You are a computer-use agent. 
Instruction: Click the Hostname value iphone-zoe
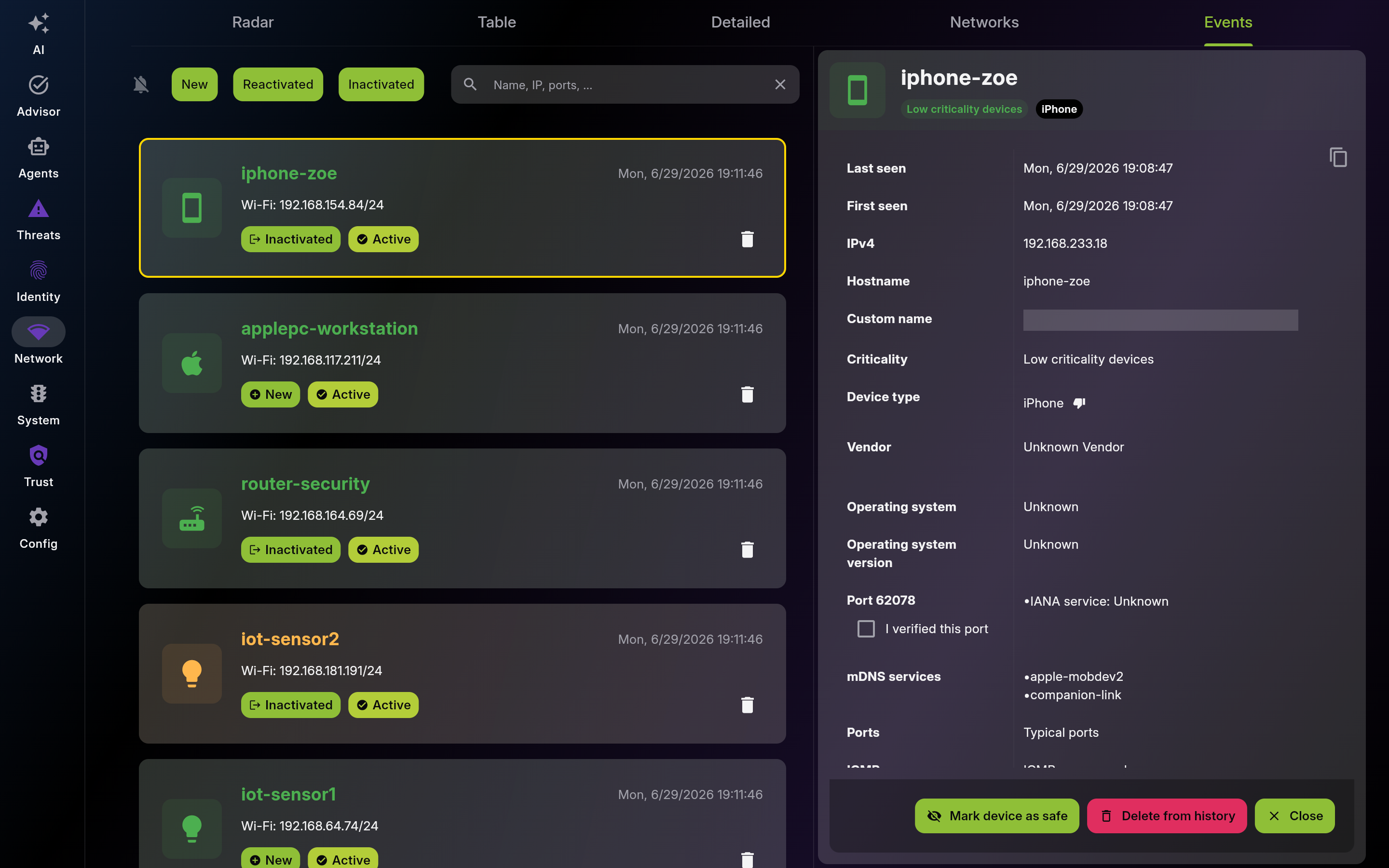pos(1057,281)
